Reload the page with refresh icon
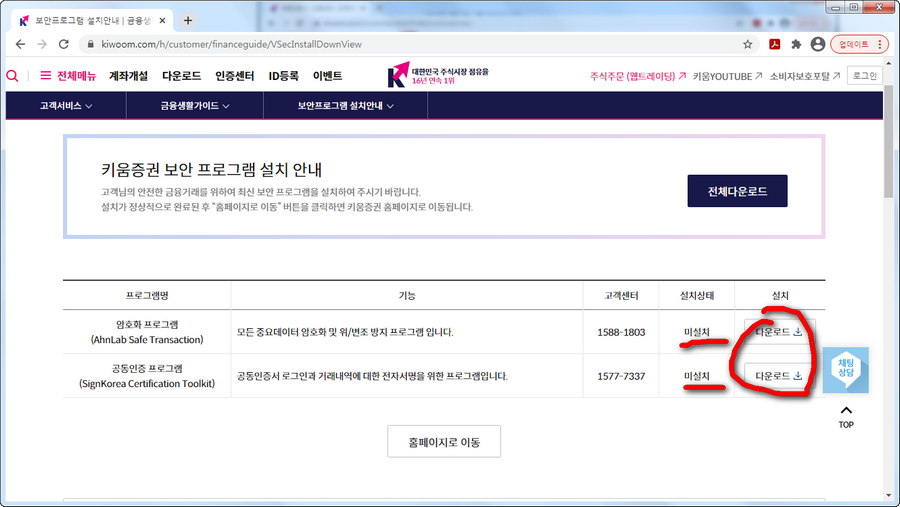The width and height of the screenshot is (900, 507). point(64,44)
